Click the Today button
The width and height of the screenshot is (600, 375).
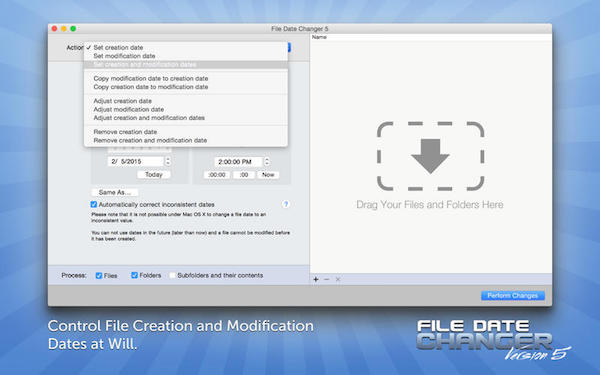pos(154,174)
